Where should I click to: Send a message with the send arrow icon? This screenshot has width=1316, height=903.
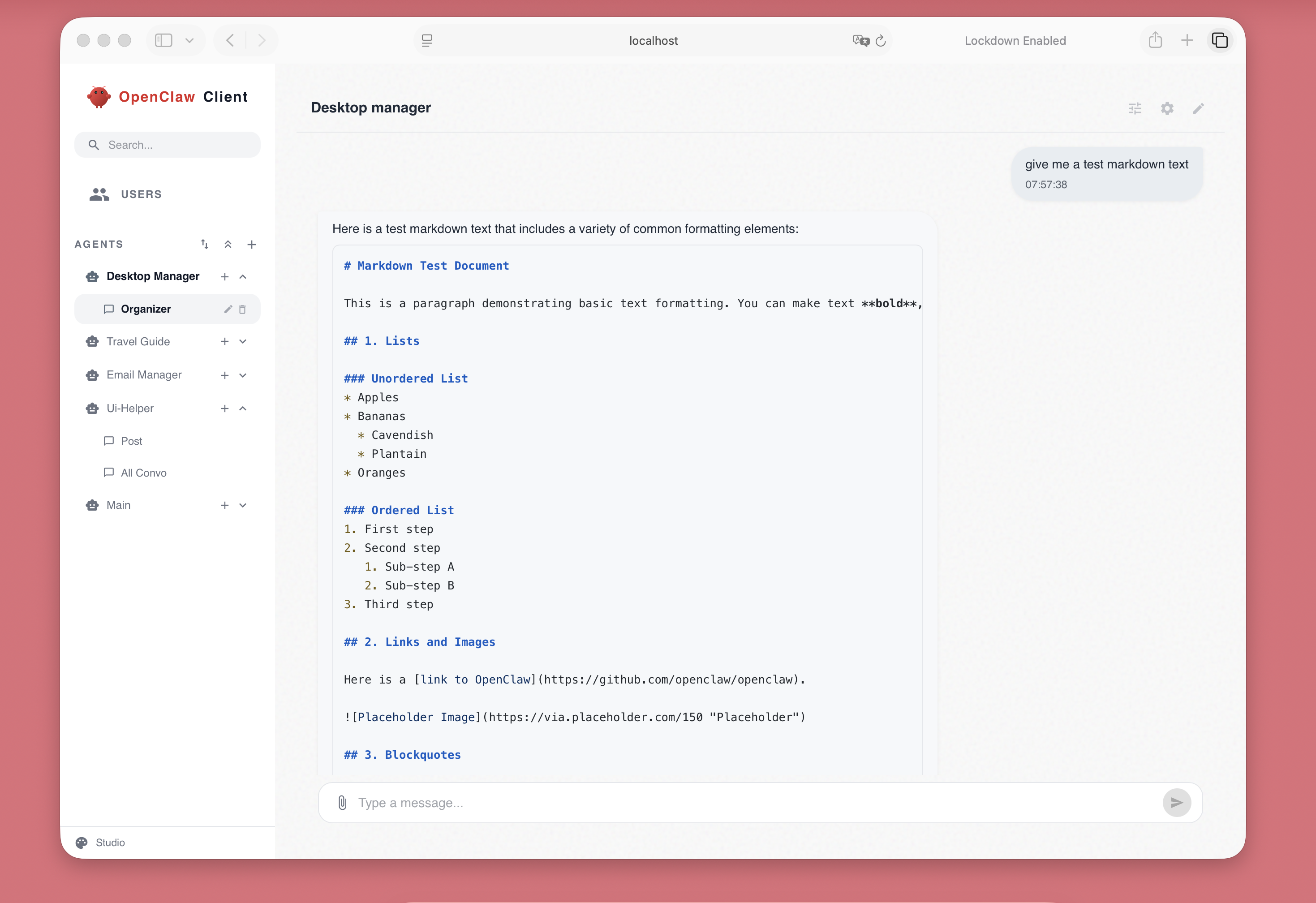(x=1177, y=802)
